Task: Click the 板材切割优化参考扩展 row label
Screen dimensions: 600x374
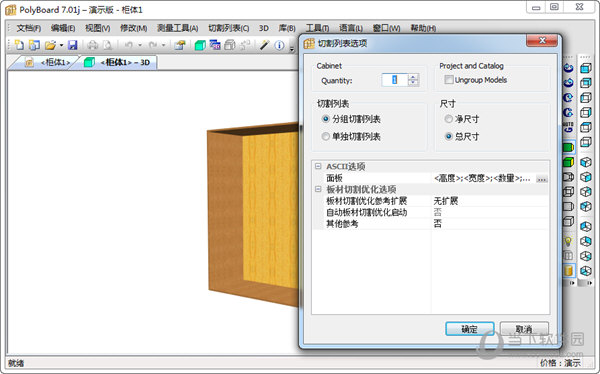Action: 366,201
